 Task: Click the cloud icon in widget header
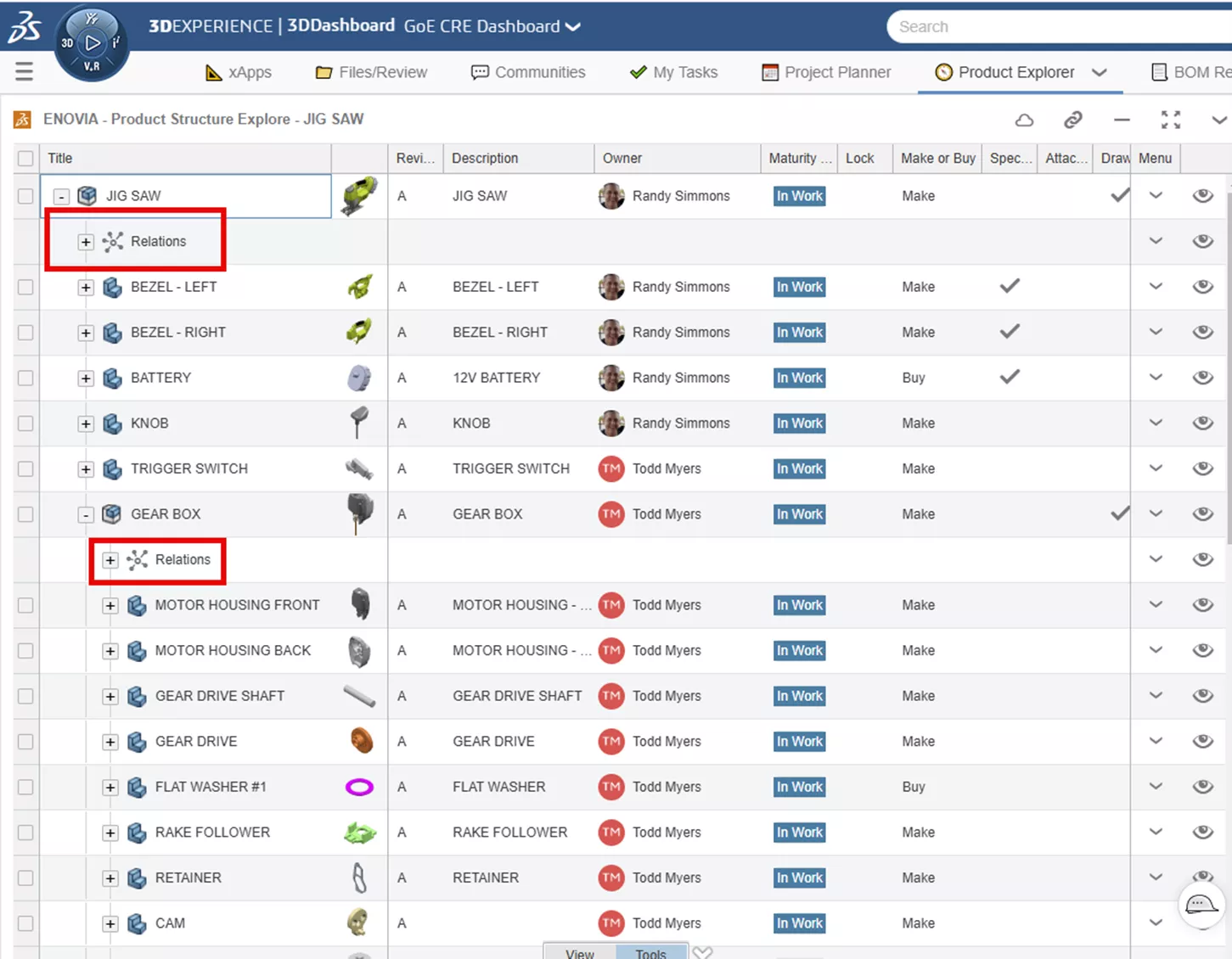1024,120
